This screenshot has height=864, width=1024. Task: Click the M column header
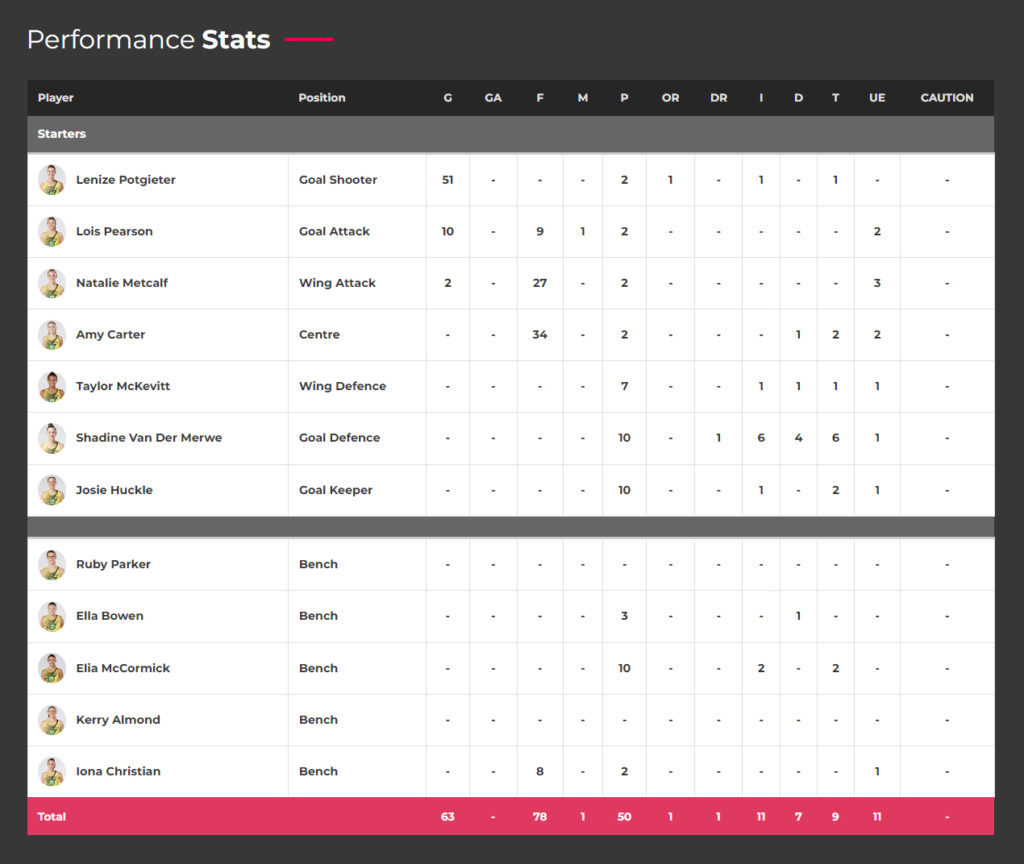click(583, 98)
